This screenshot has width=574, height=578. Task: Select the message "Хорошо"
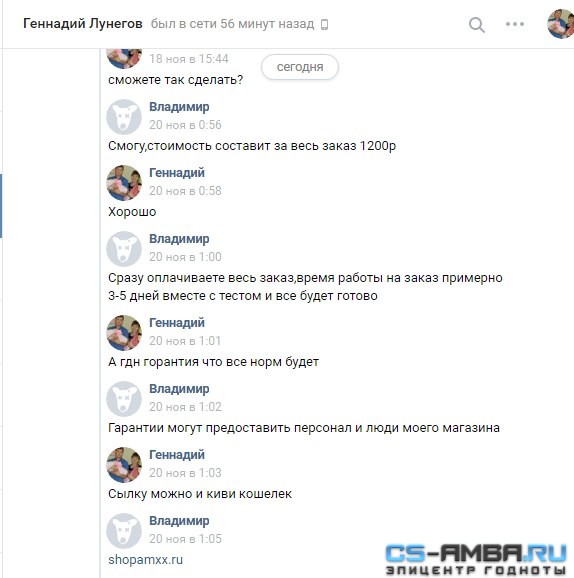(x=132, y=212)
